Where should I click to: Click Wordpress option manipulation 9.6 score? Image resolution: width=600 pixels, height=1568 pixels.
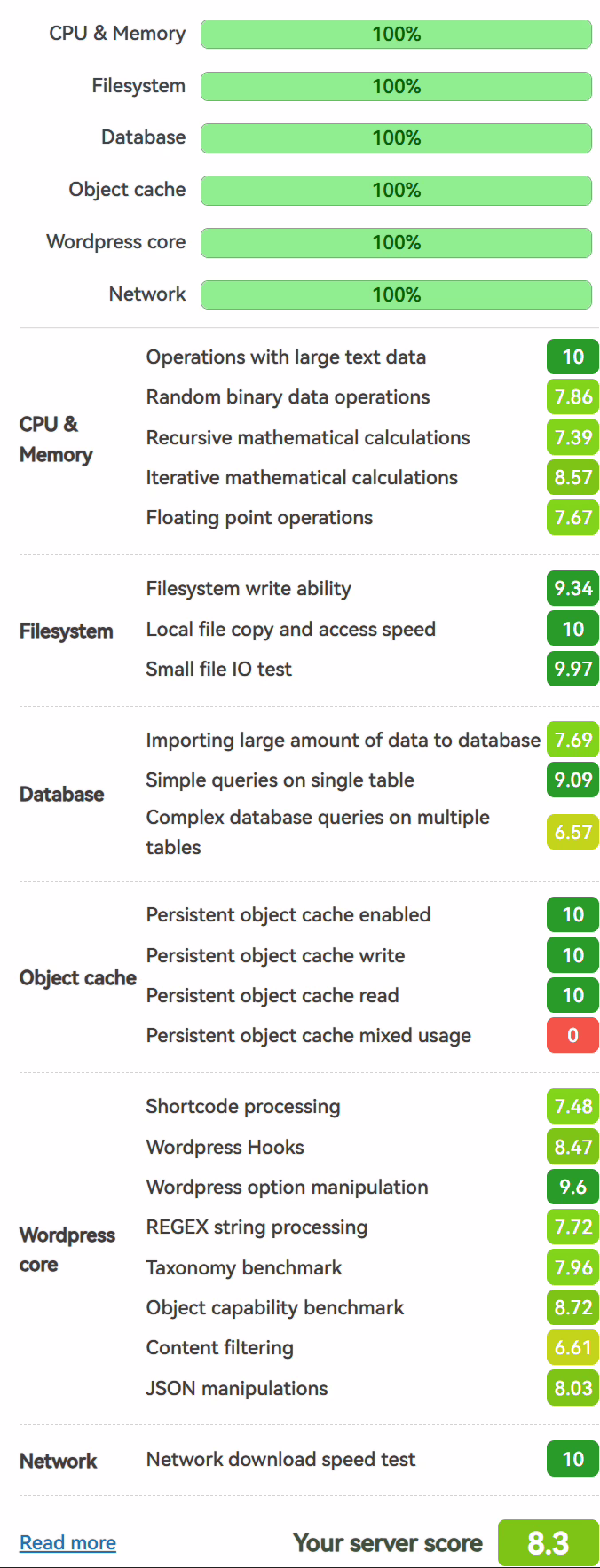pos(572,1187)
